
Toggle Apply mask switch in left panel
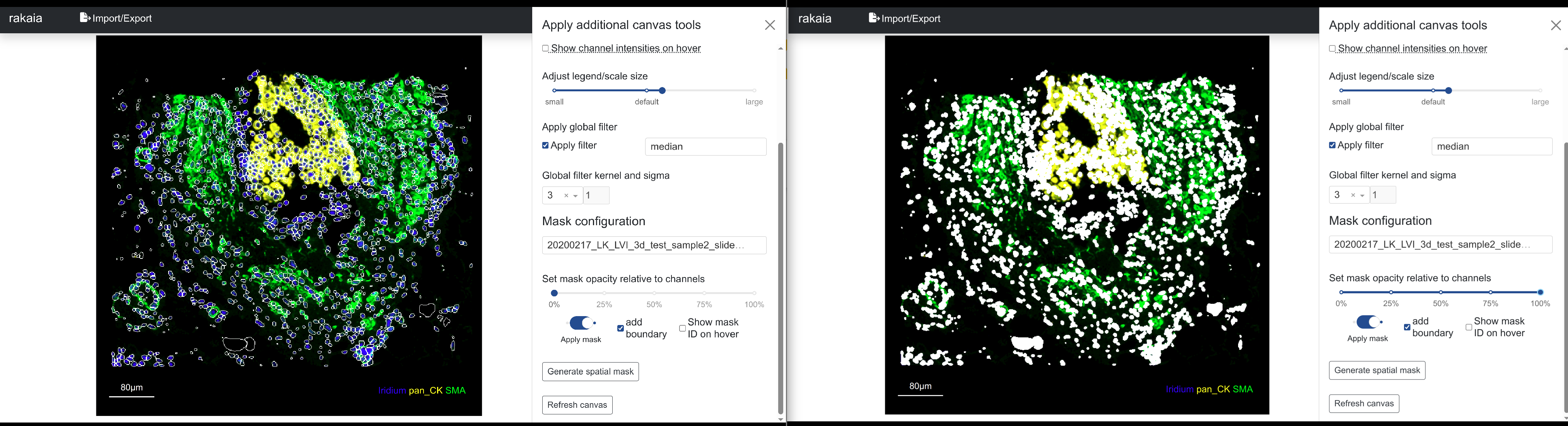click(x=581, y=323)
